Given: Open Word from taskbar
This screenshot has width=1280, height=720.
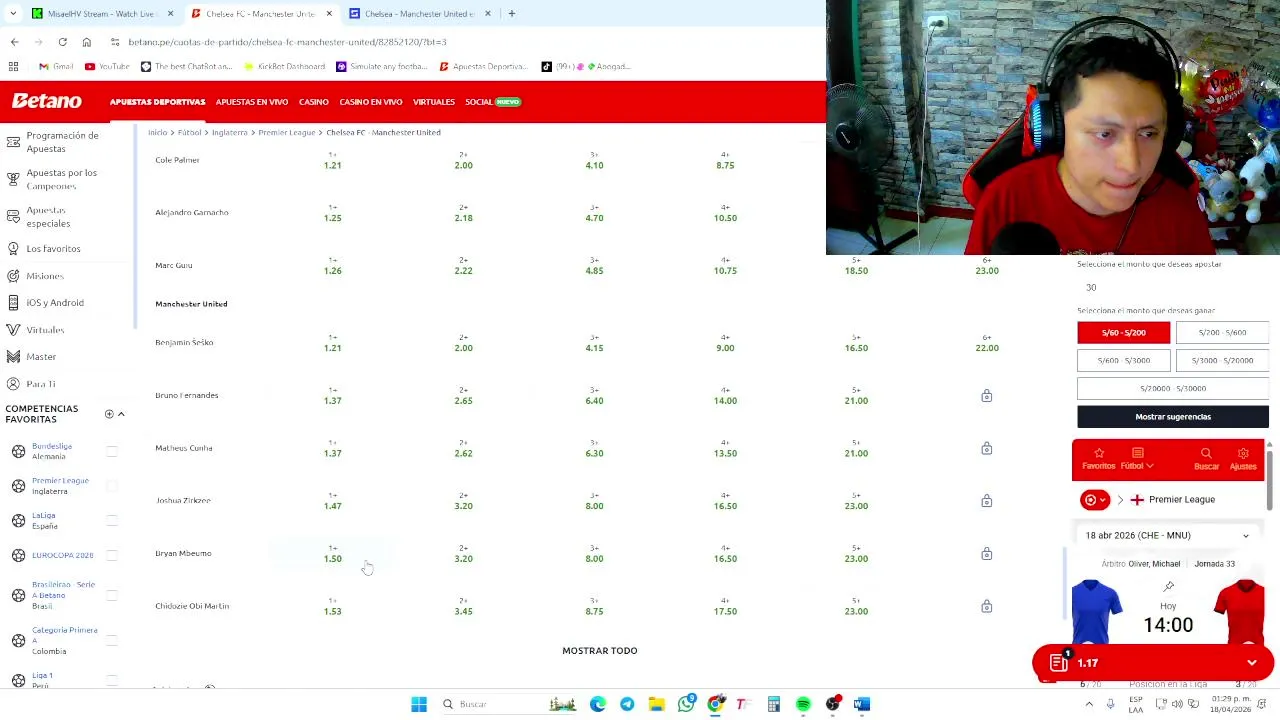Looking at the screenshot, I should [862, 704].
